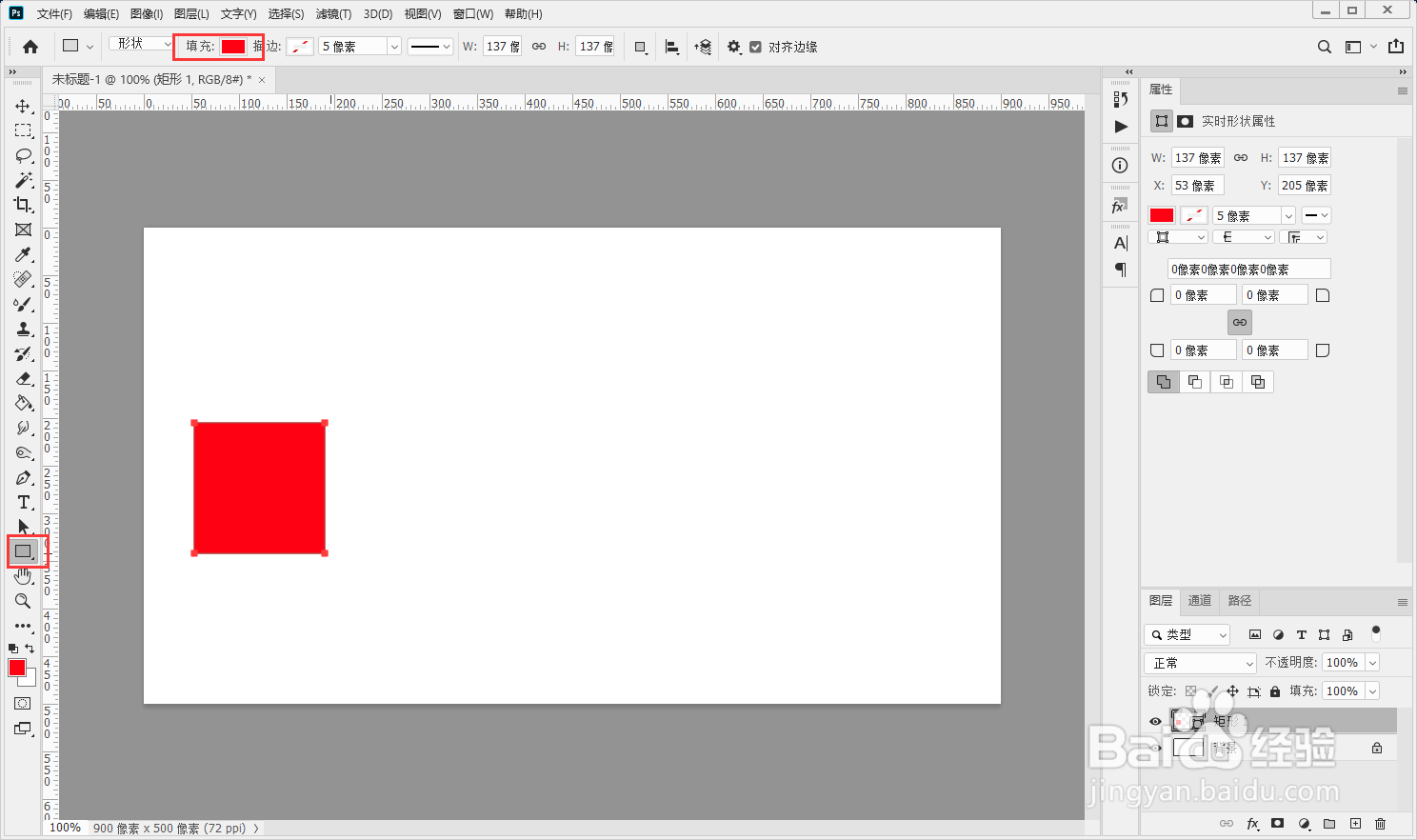The height and width of the screenshot is (840, 1417).
Task: Click the W: 137 width field in options bar
Action: pyautogui.click(x=502, y=47)
